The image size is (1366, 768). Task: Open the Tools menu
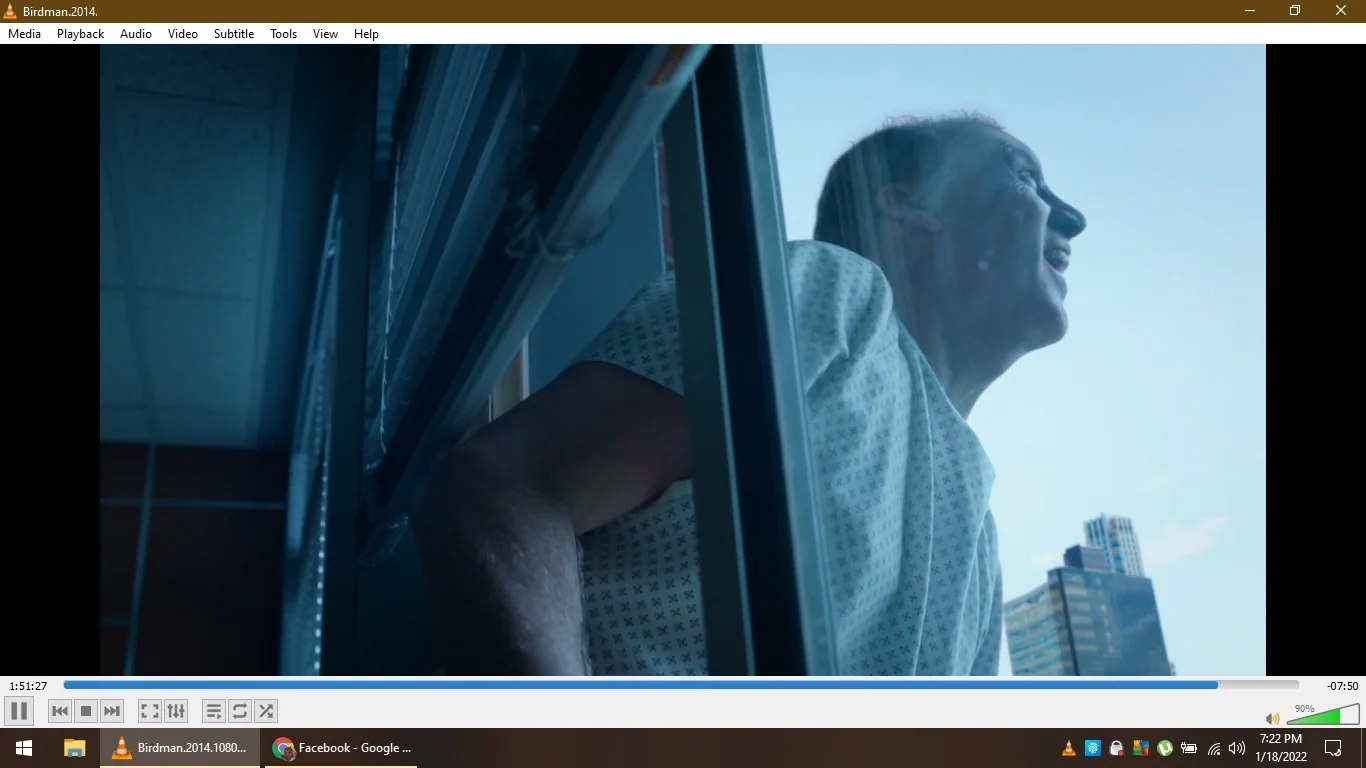tap(284, 34)
